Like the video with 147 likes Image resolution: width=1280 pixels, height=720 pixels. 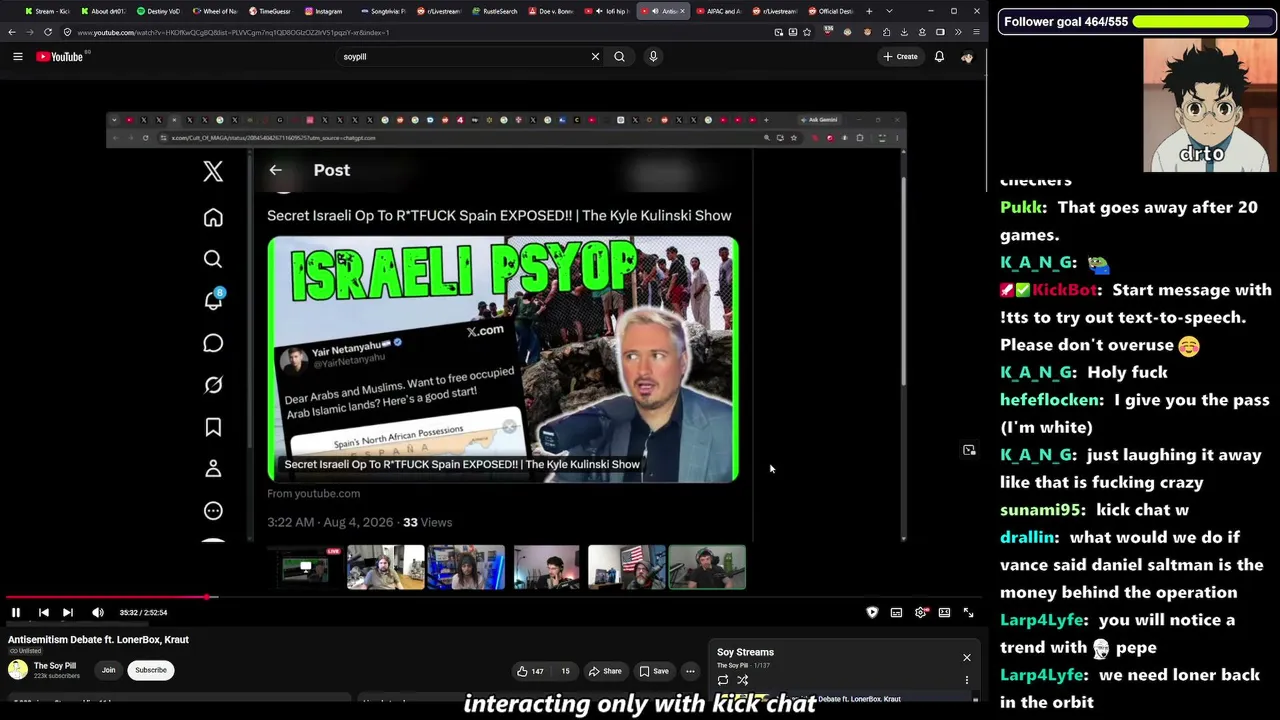tap(530, 671)
